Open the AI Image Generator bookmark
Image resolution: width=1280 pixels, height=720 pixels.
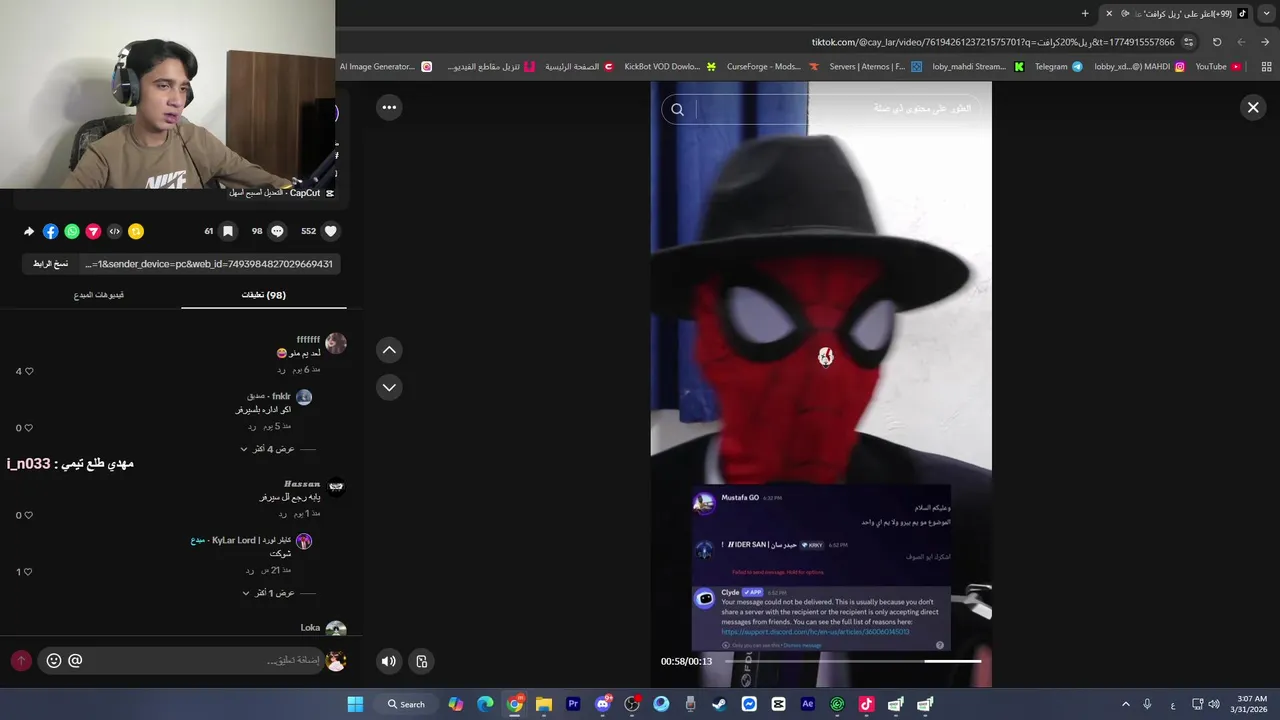click(386, 67)
